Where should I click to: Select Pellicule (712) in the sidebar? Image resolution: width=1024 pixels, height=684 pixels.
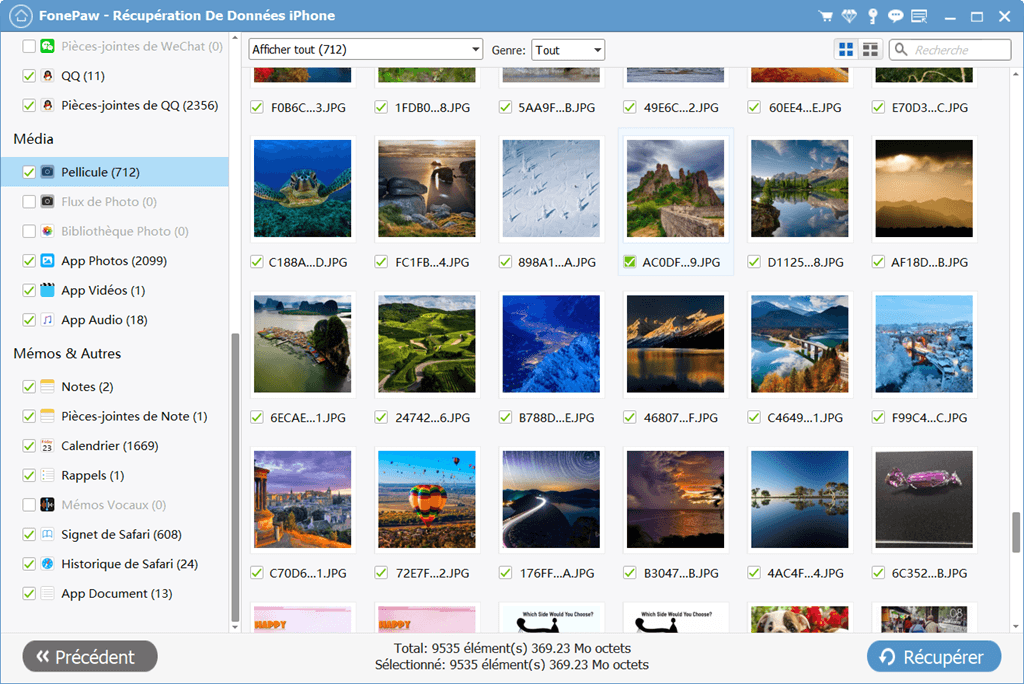click(x=99, y=172)
